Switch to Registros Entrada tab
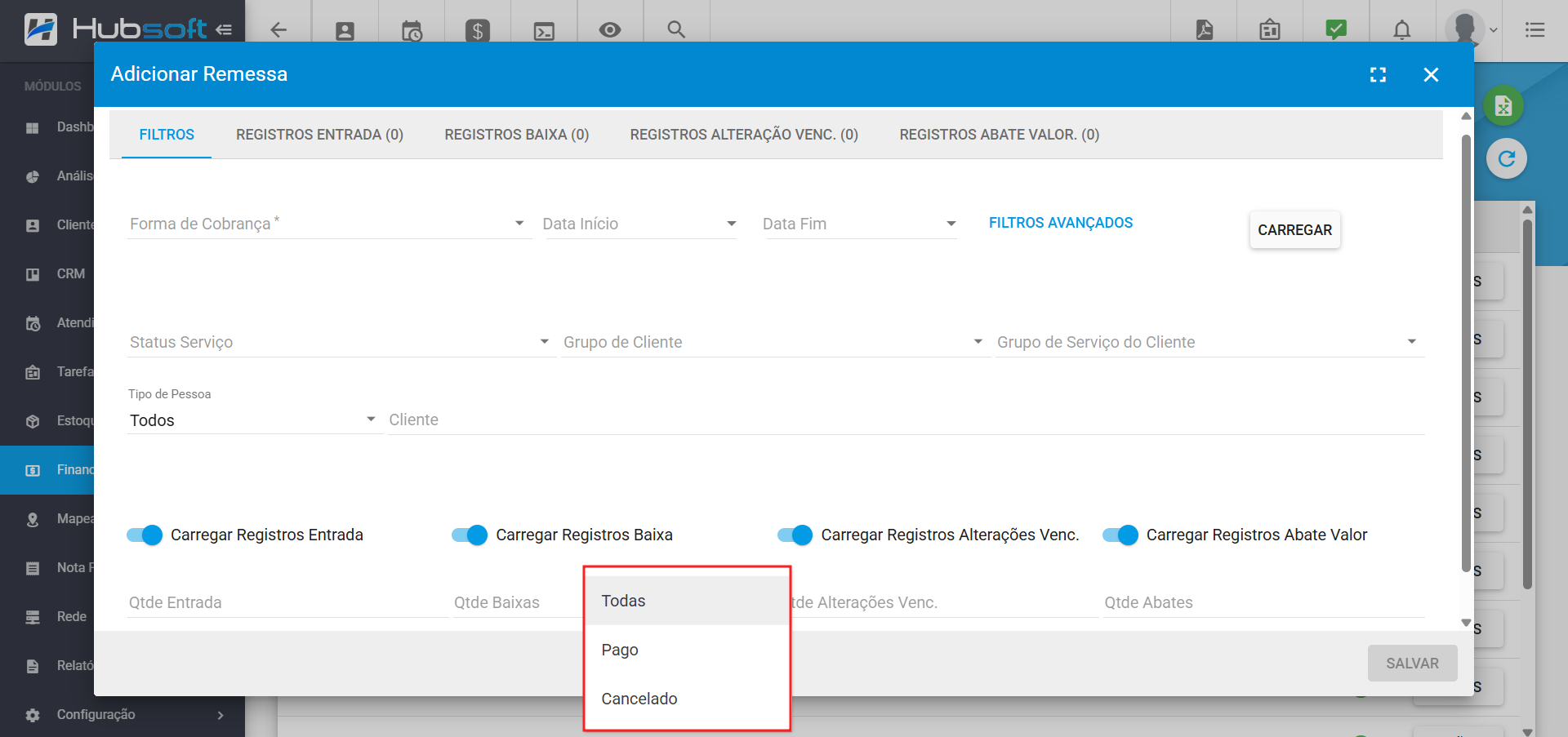The height and width of the screenshot is (737, 1568). point(319,135)
